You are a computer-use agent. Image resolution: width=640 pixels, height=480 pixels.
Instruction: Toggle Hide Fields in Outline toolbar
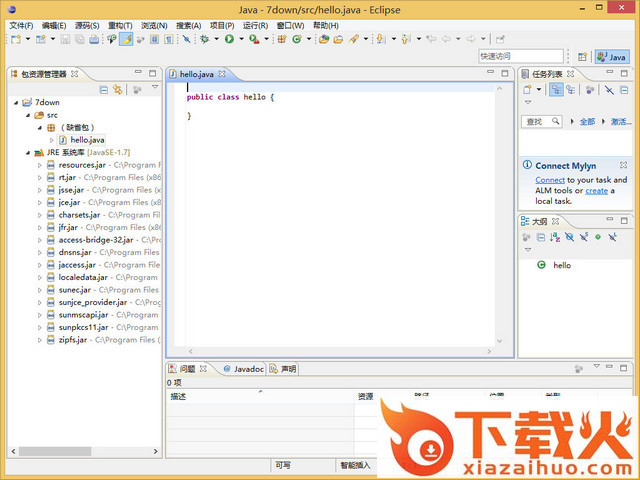coord(569,237)
